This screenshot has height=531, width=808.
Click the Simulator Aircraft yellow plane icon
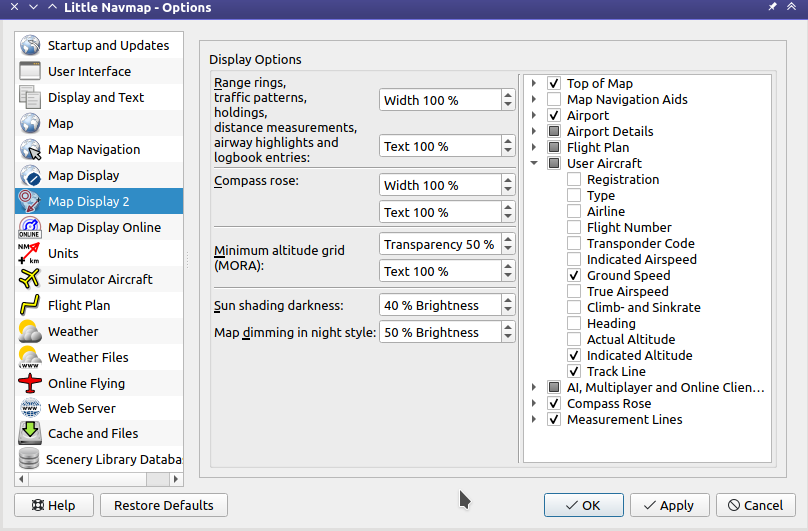29,279
